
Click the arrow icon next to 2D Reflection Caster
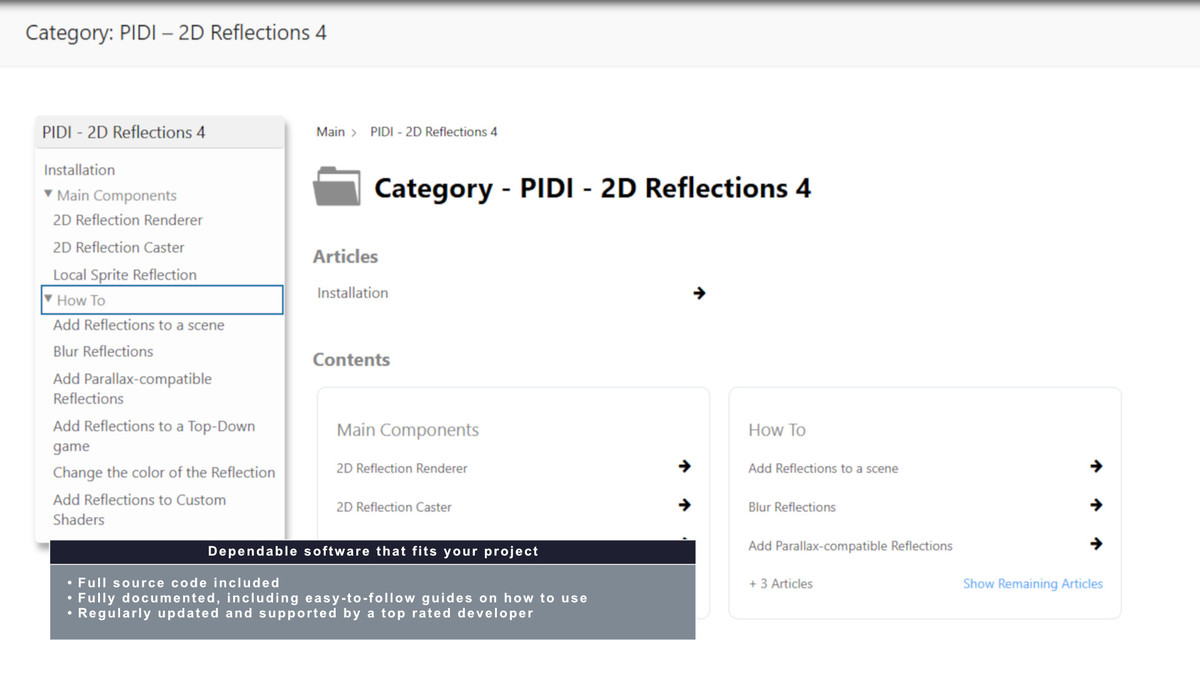[x=684, y=505]
